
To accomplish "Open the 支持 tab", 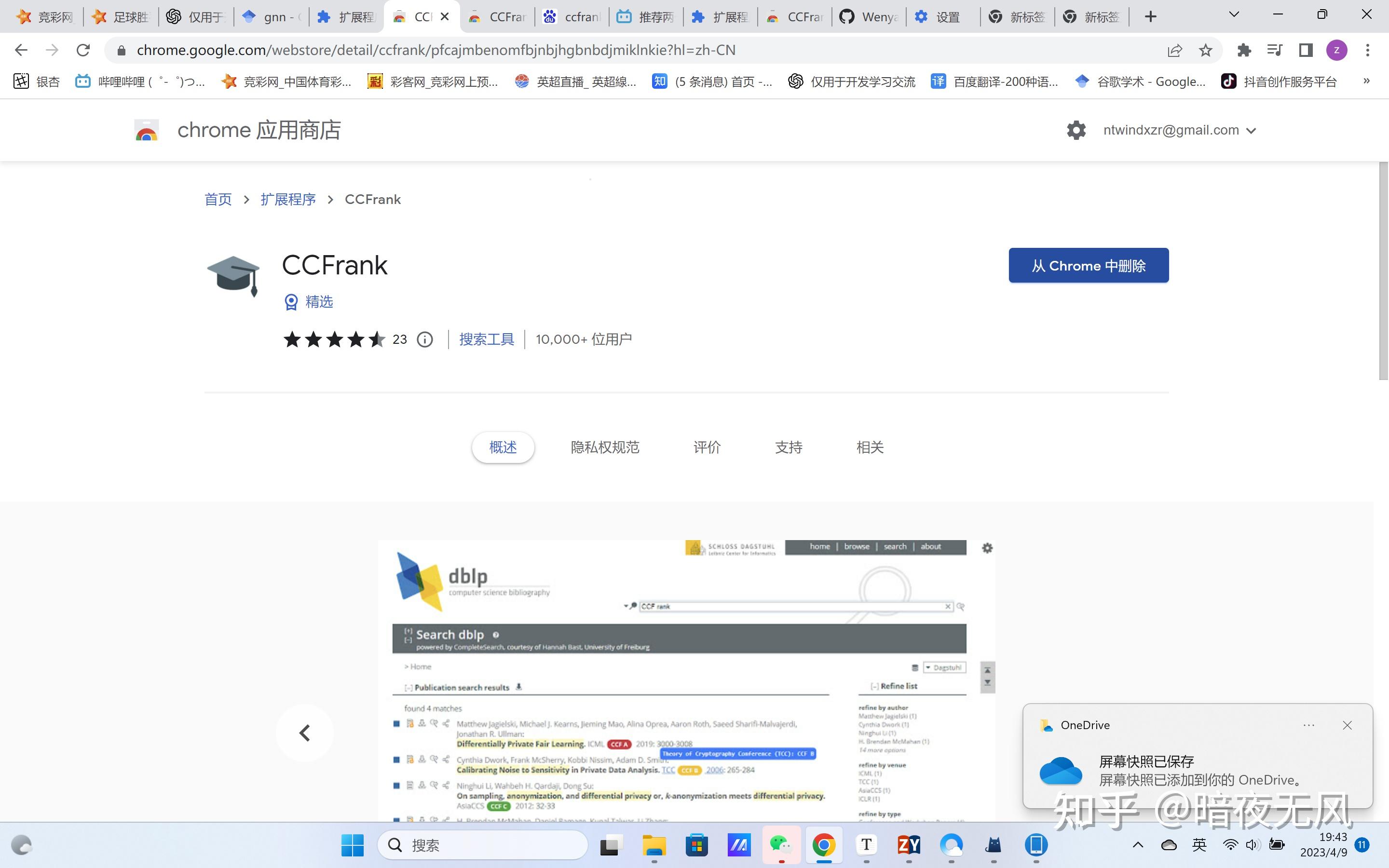I will click(x=788, y=447).
